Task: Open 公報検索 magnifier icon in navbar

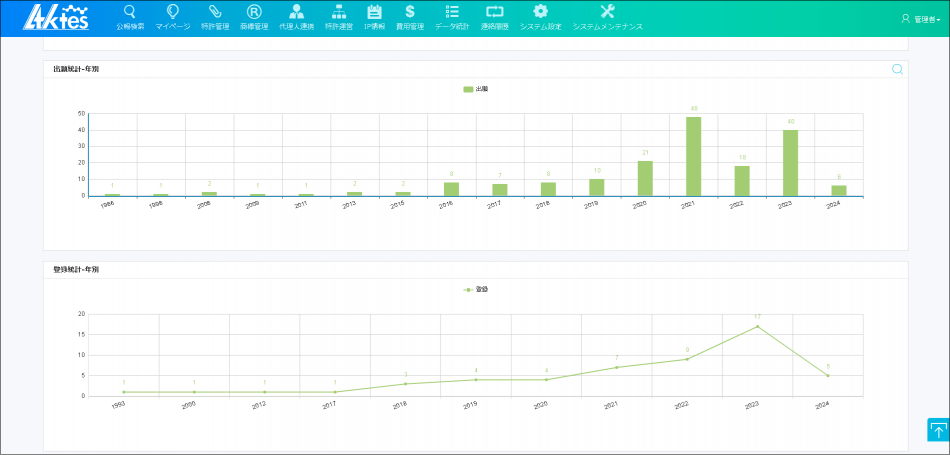Action: (129, 12)
